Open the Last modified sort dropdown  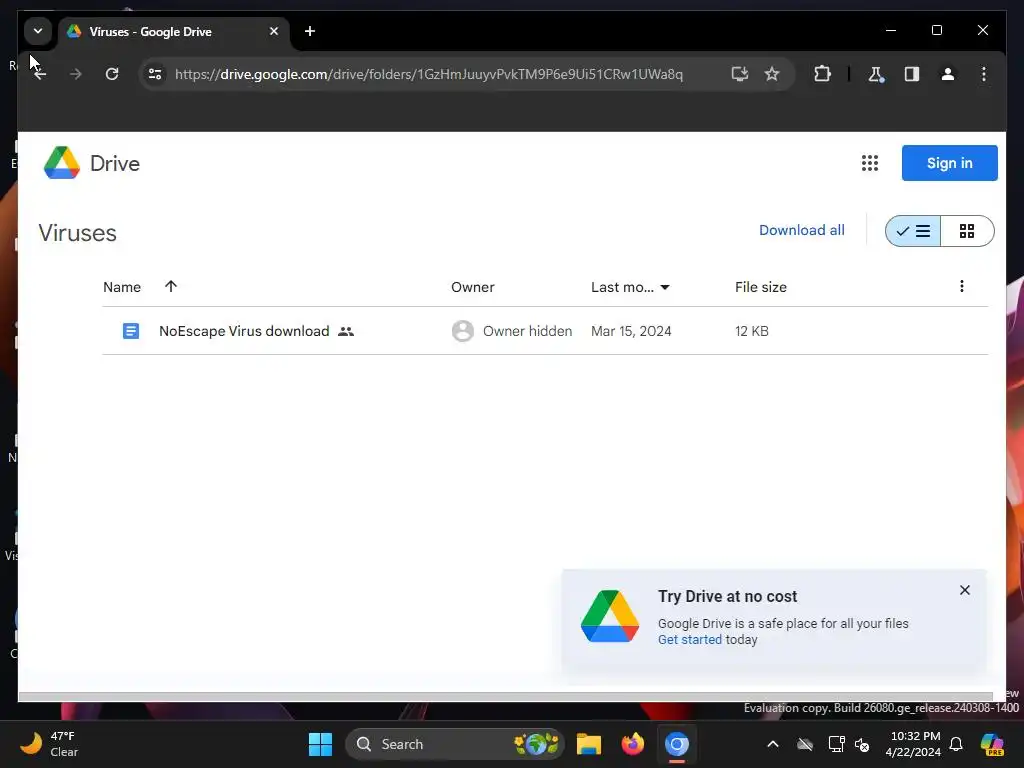[630, 287]
